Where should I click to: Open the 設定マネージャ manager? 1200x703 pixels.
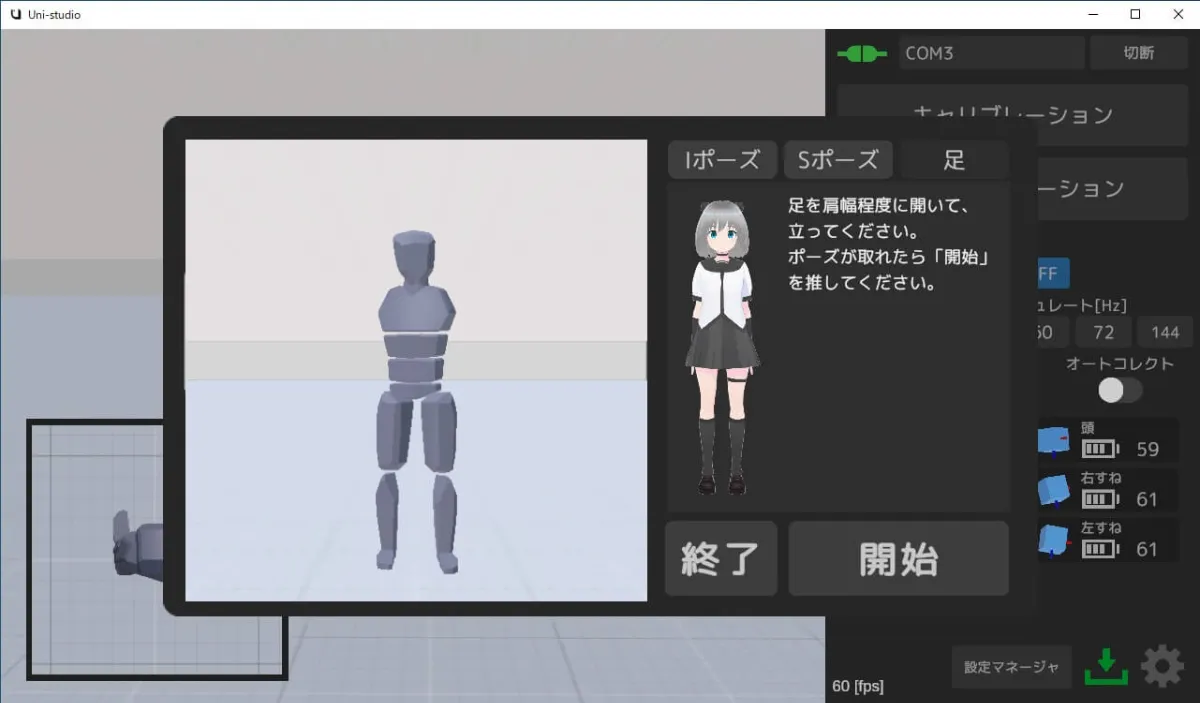[x=1011, y=667]
